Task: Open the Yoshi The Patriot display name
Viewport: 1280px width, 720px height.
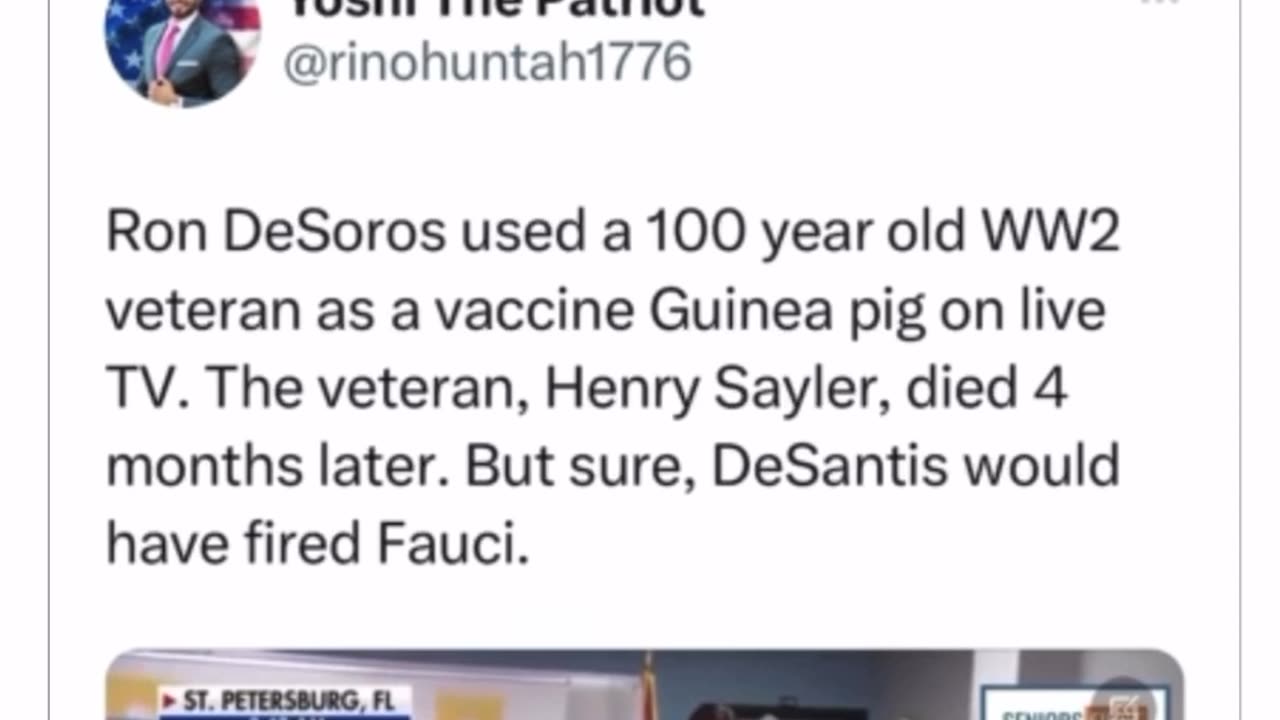Action: click(x=497, y=8)
